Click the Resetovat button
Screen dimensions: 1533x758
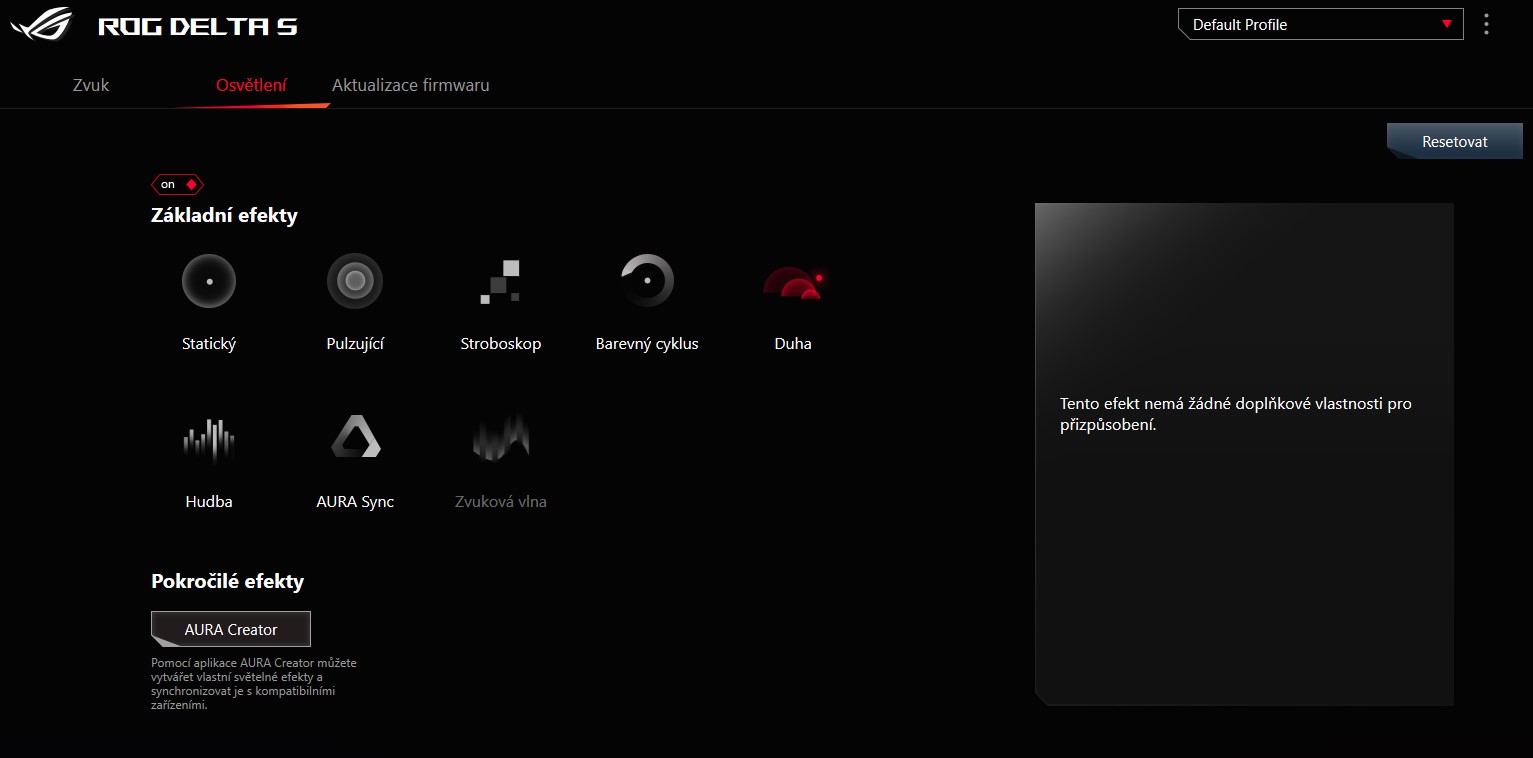tap(1455, 141)
